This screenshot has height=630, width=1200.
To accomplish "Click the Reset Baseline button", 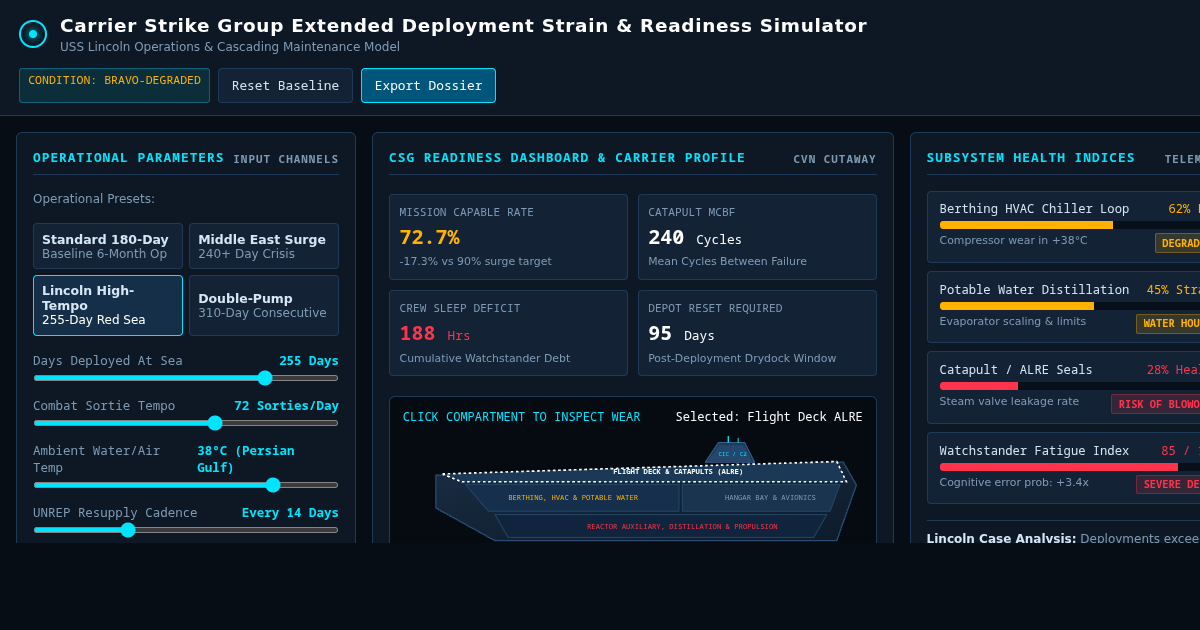I will tap(285, 86).
